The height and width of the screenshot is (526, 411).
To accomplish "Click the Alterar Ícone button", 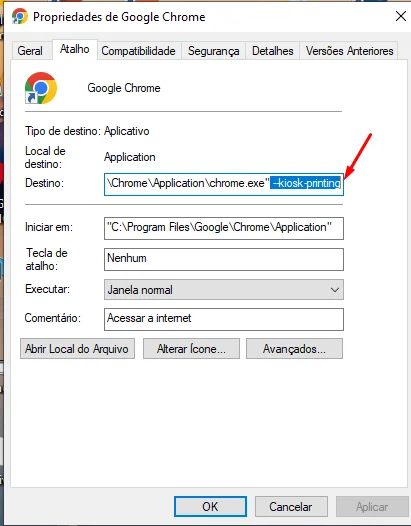I will tap(191, 349).
